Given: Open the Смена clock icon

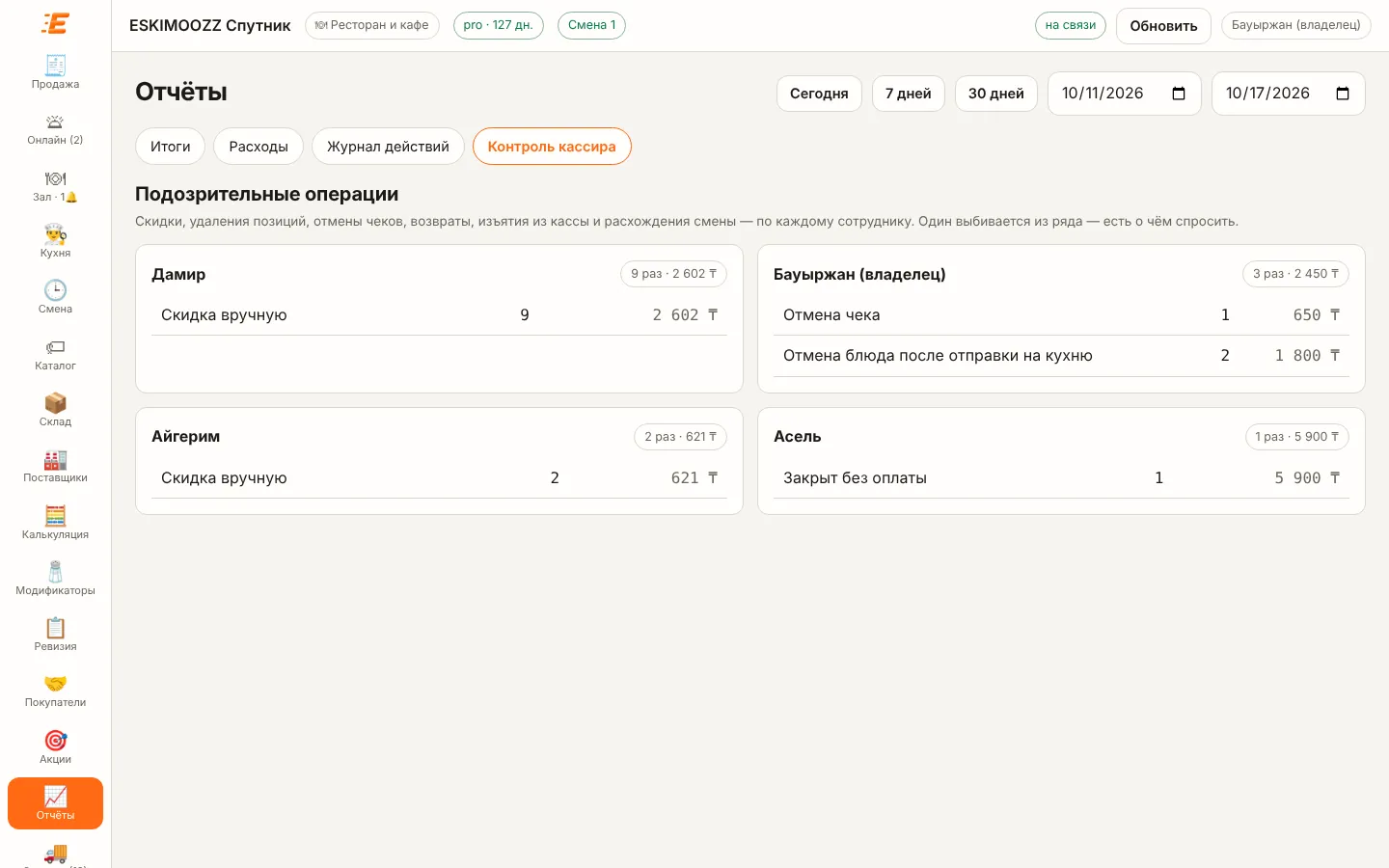Looking at the screenshot, I should click(x=55, y=290).
